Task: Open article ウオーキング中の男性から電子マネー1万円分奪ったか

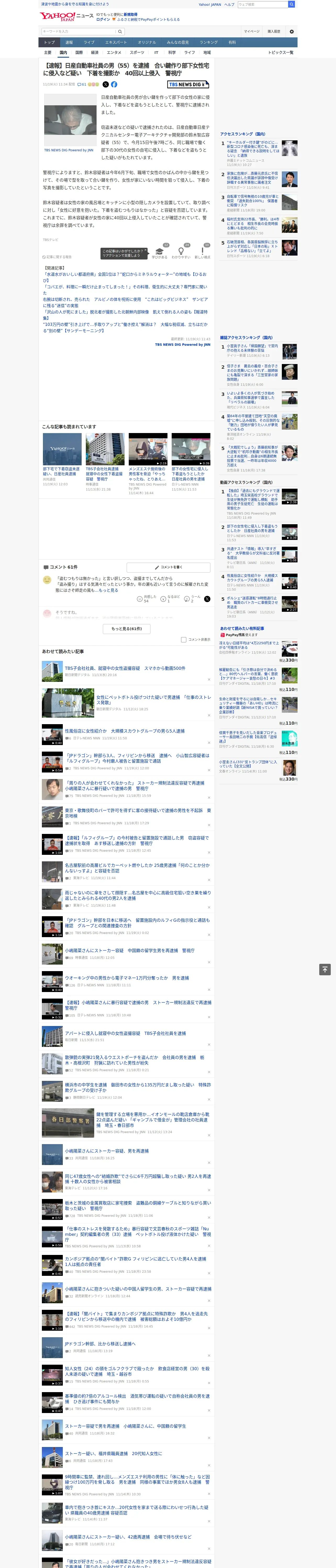Action: coord(127,978)
